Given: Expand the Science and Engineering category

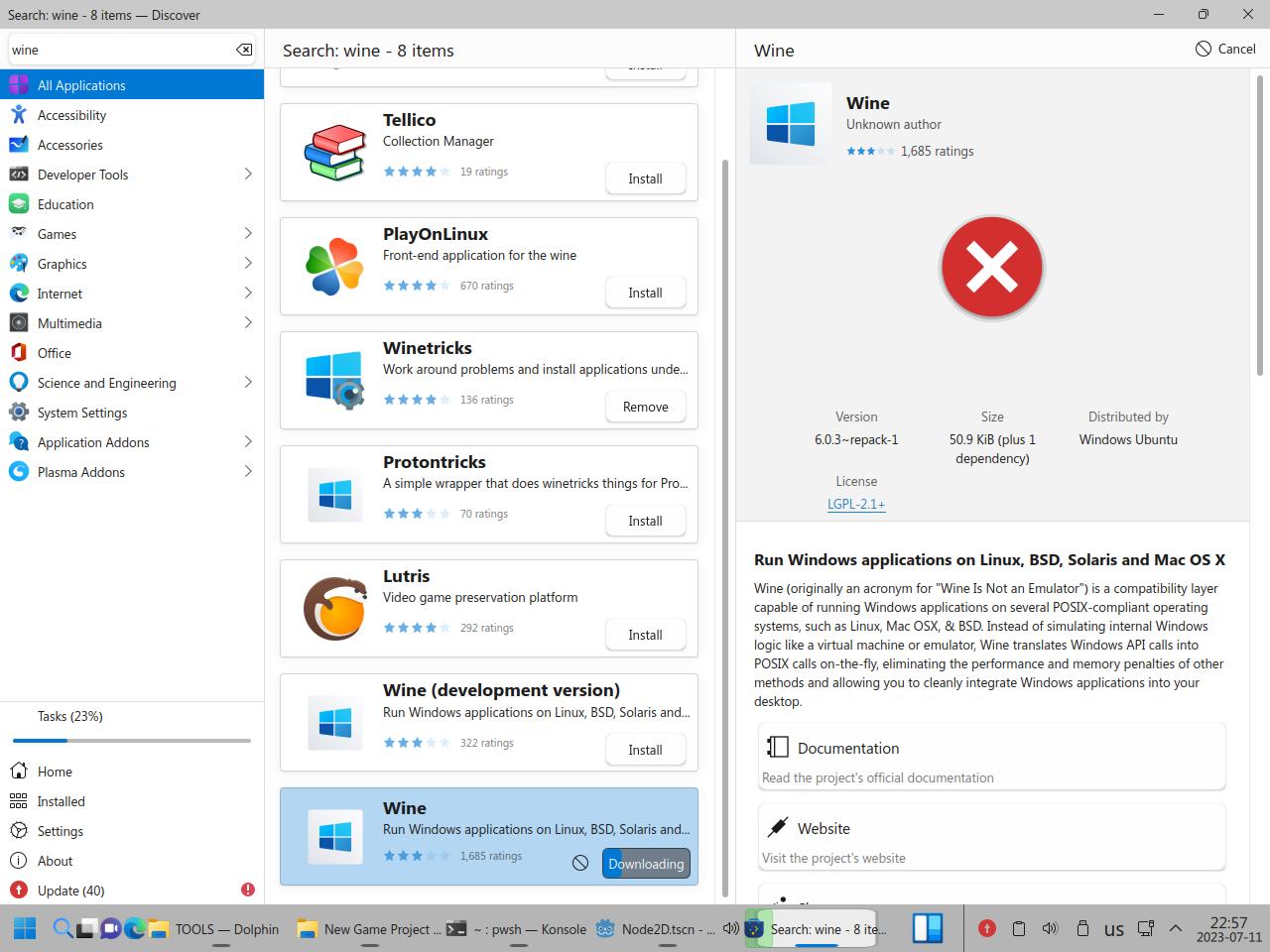Looking at the screenshot, I should [x=248, y=383].
